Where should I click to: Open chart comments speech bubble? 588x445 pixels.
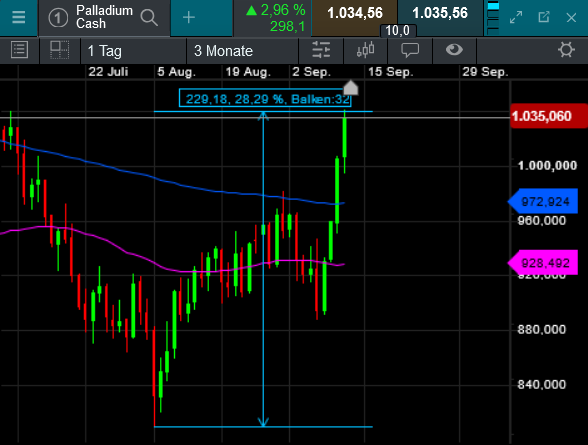[410, 50]
